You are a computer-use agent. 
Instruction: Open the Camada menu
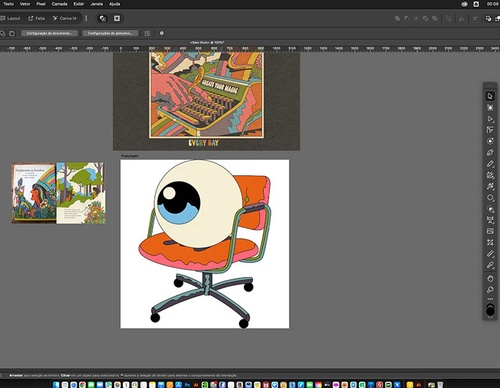(x=59, y=4)
